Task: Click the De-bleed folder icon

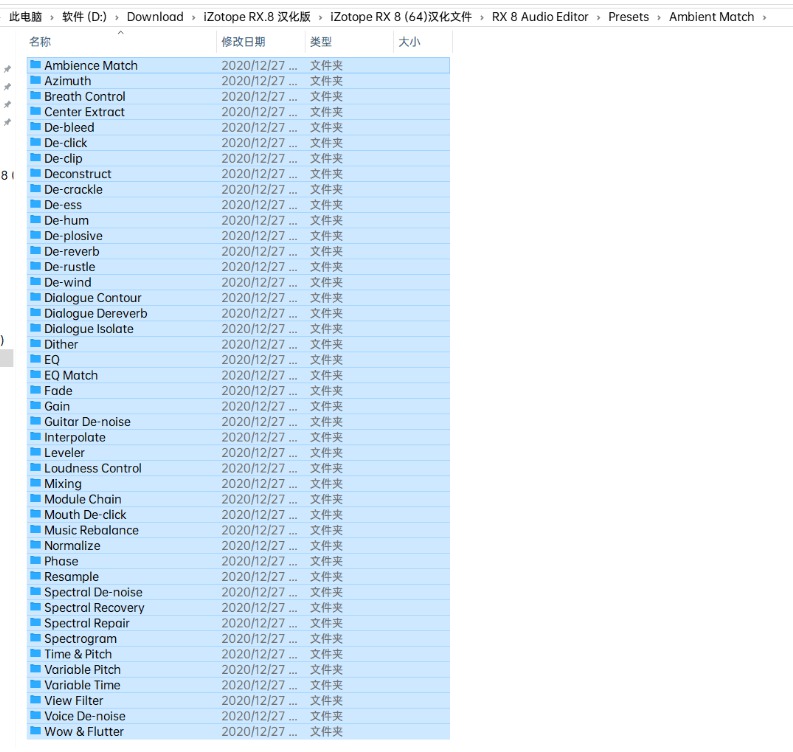Action: coord(35,127)
